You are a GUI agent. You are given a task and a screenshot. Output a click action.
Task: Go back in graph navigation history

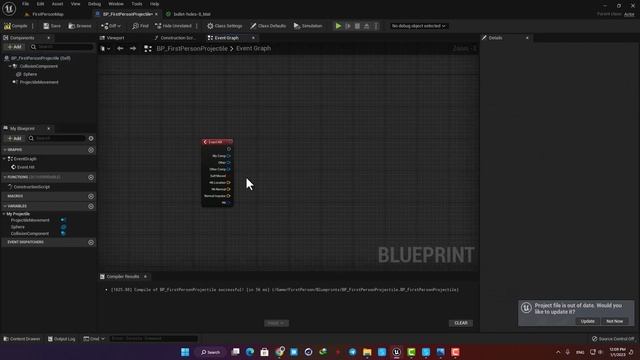[120, 48]
